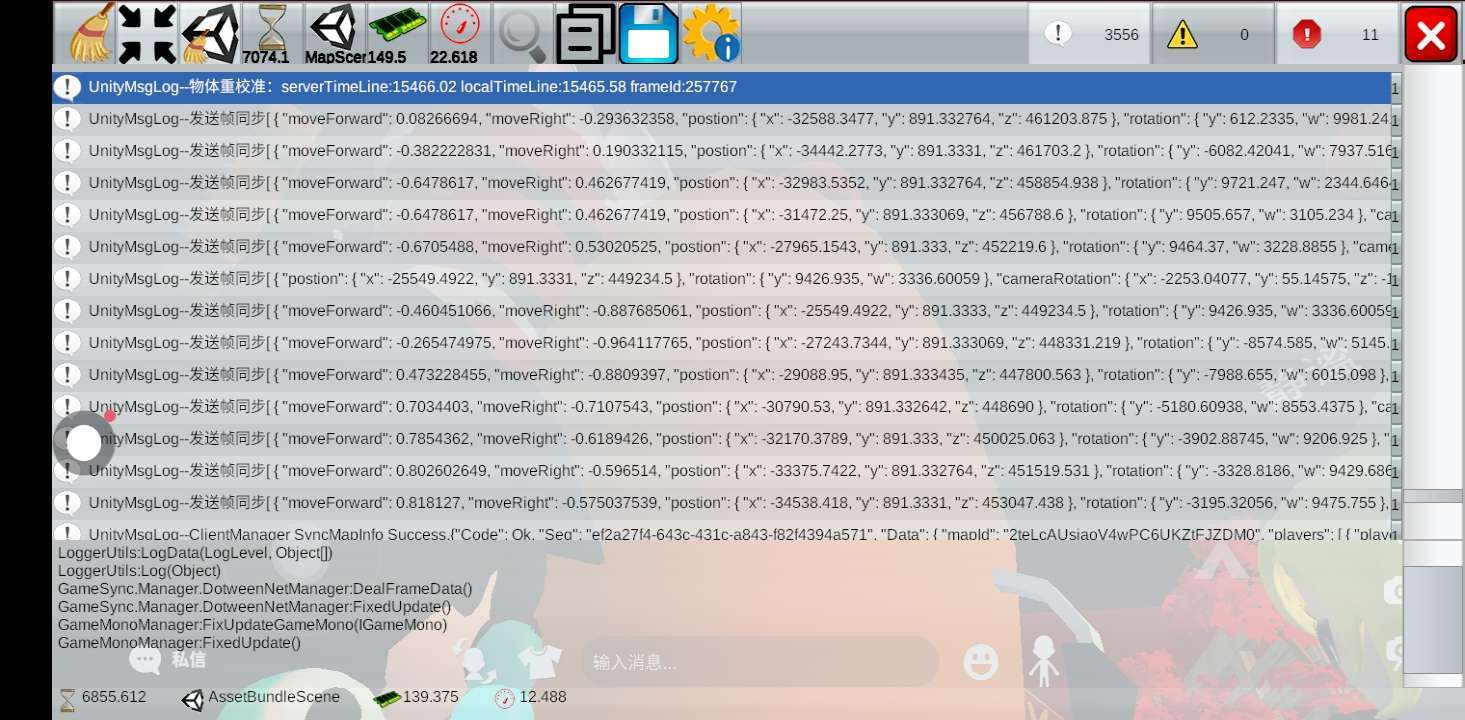Click the AssetBundleScene scene label
Viewport: 1465px width, 720px height.
(273, 697)
